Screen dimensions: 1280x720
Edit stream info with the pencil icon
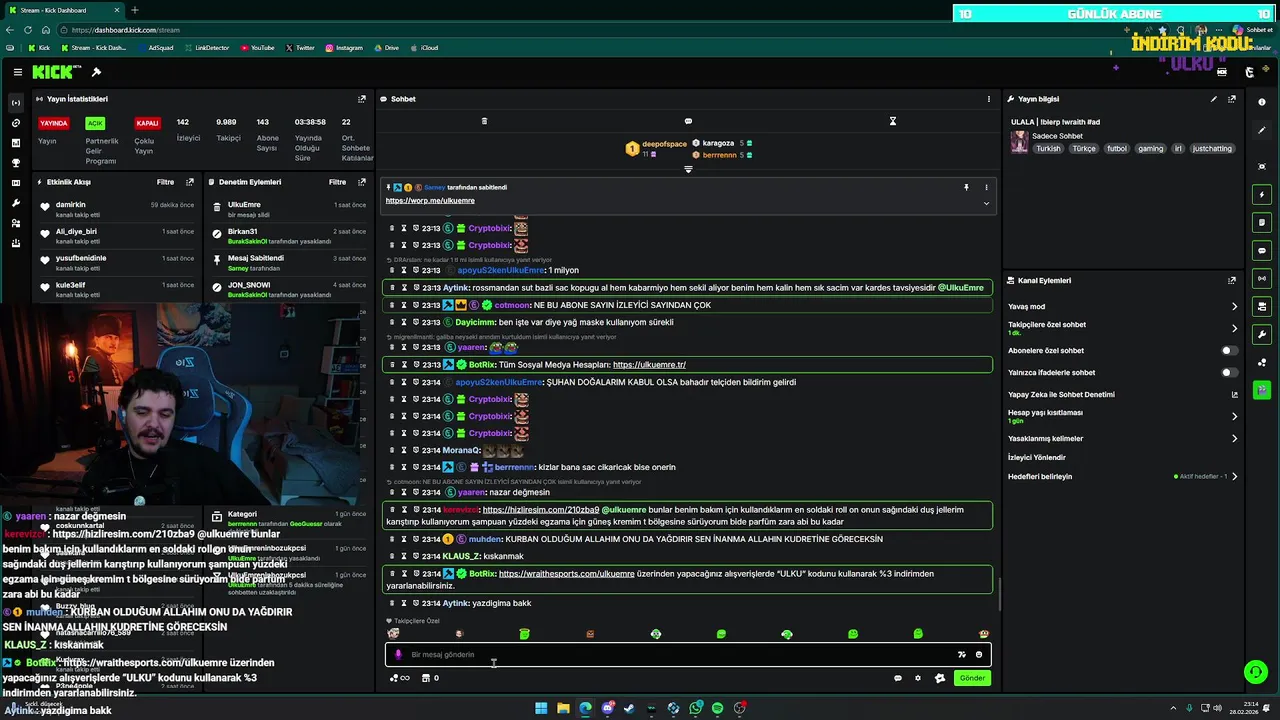point(1214,99)
